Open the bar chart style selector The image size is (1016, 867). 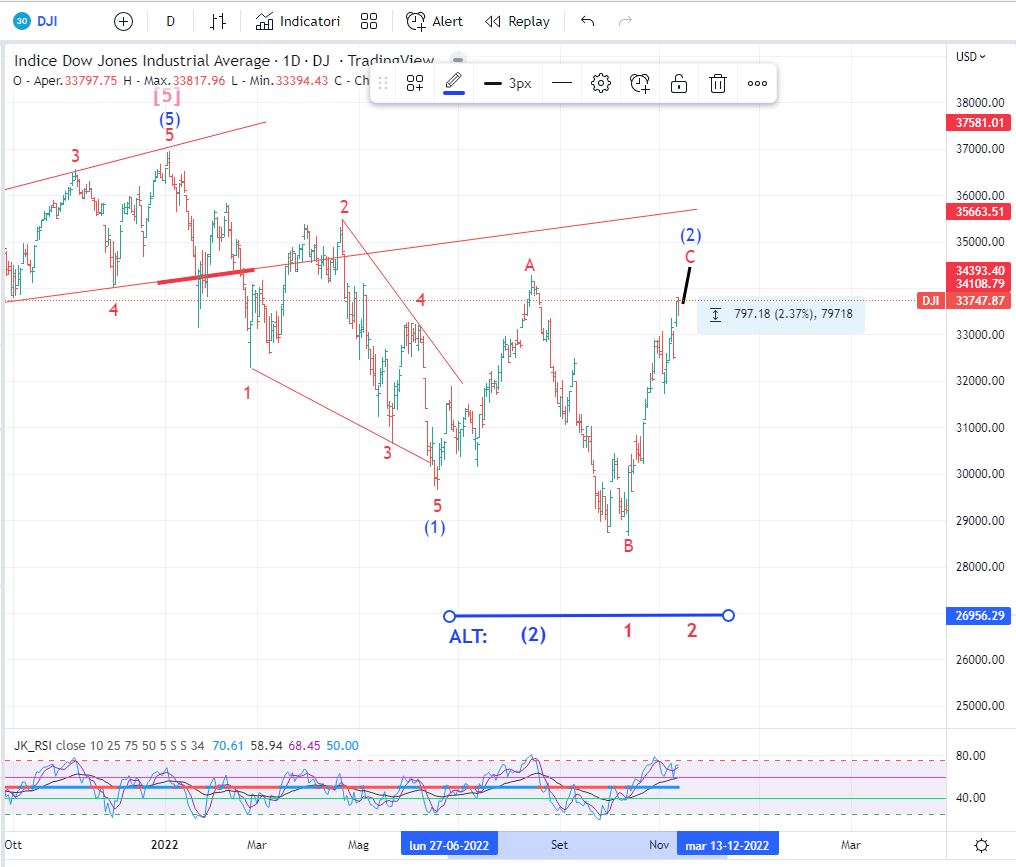point(218,21)
